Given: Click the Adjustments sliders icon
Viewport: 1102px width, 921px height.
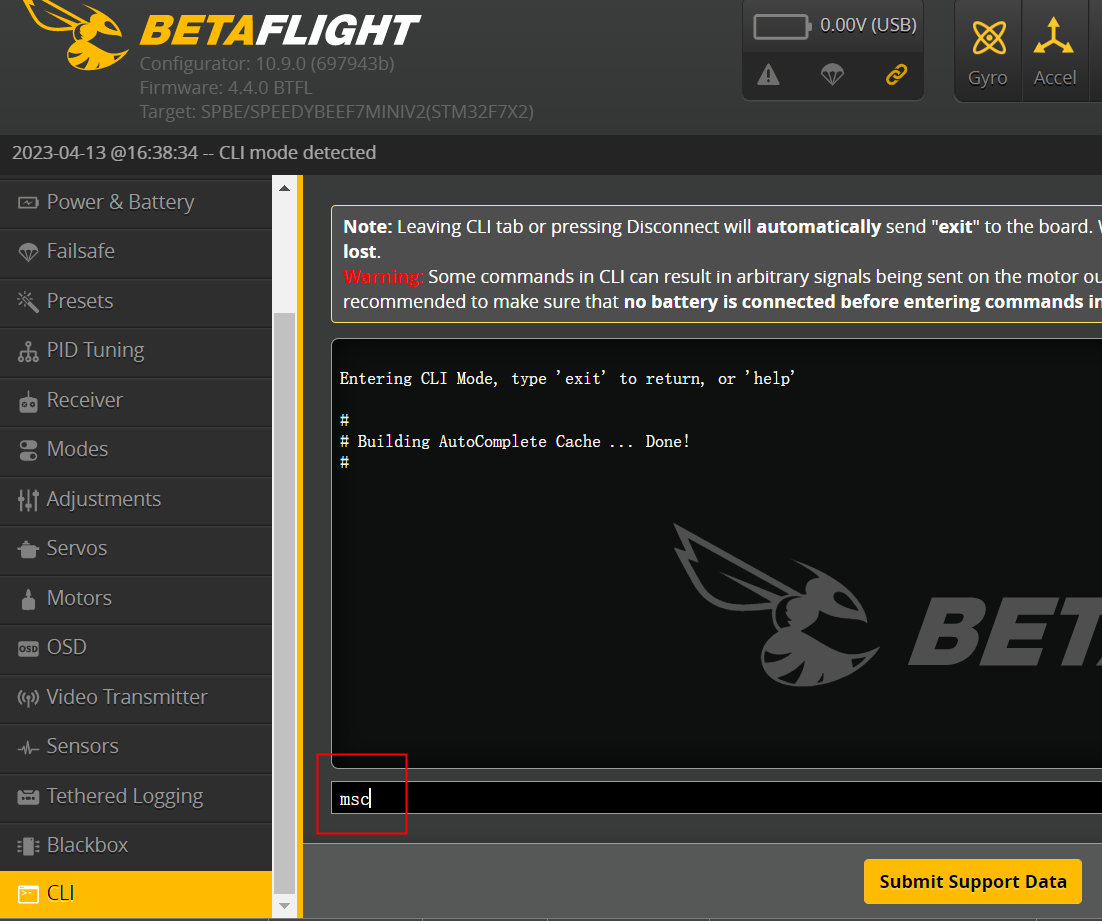Looking at the screenshot, I should point(28,500).
